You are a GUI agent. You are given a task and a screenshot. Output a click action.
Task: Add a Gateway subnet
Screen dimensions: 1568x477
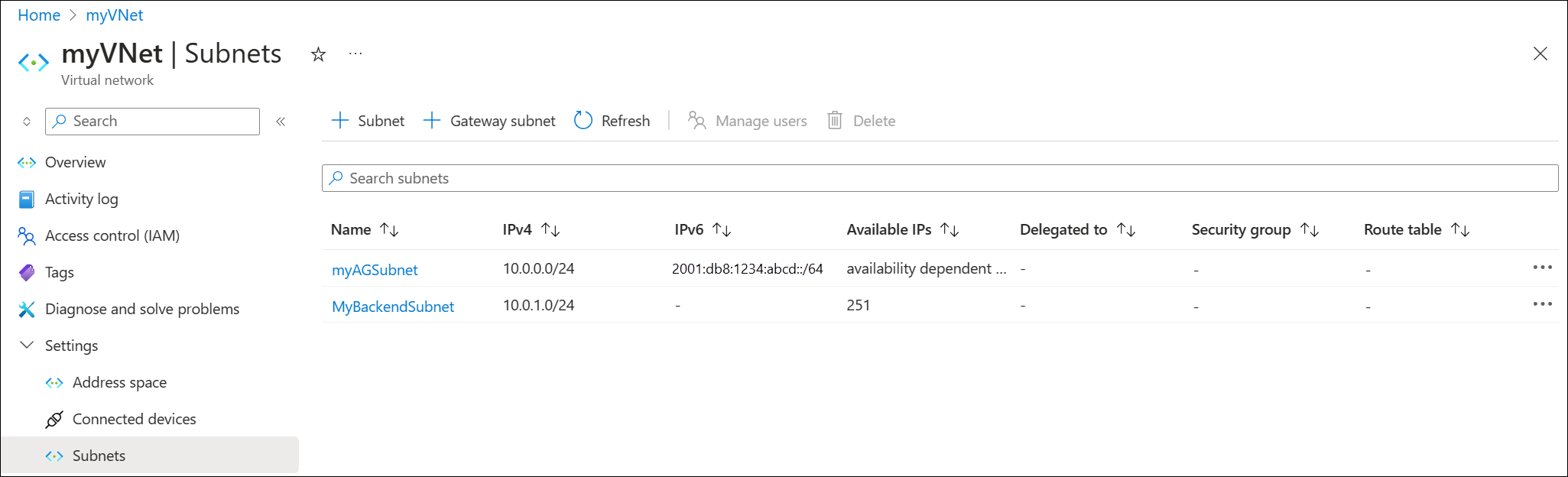tap(489, 121)
